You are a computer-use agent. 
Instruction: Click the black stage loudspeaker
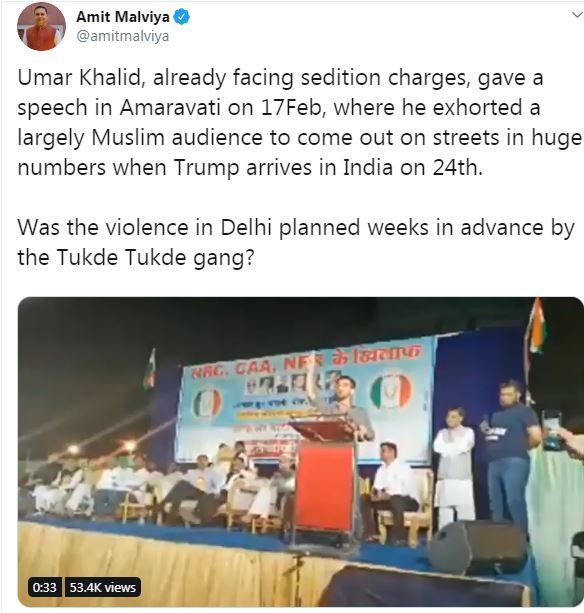tap(478, 546)
